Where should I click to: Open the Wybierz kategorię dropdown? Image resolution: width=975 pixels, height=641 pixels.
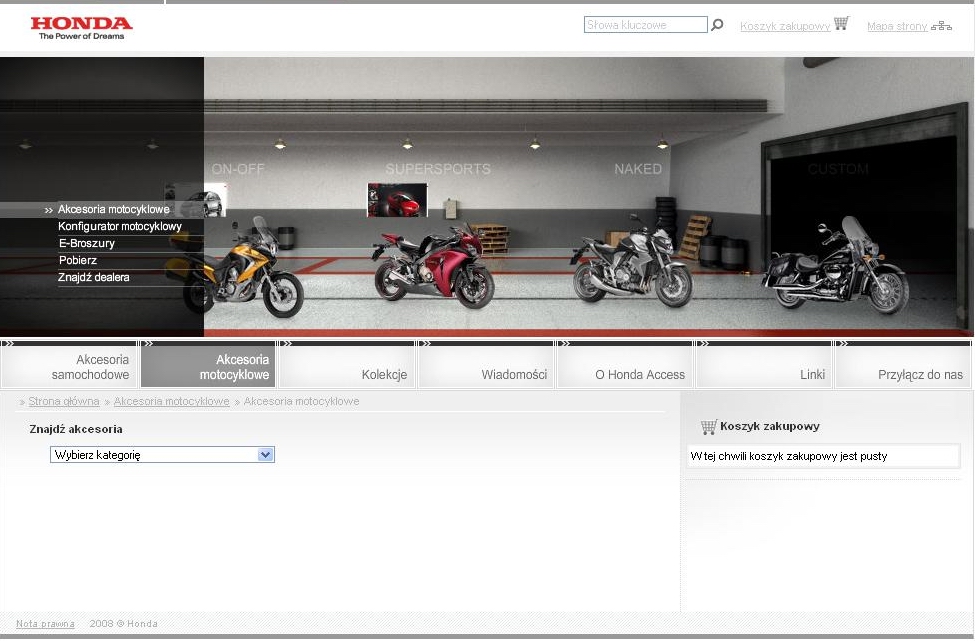[x=162, y=455]
